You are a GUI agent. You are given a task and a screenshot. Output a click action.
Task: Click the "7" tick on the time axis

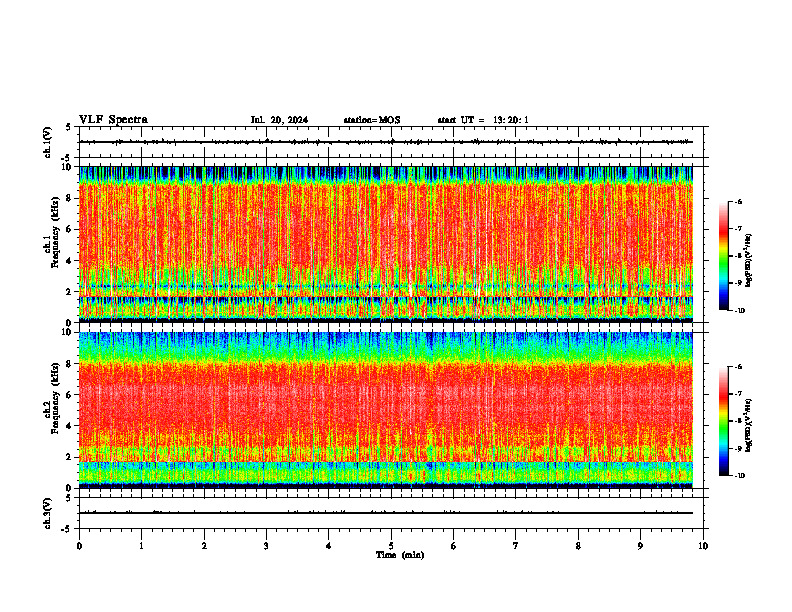click(516, 546)
